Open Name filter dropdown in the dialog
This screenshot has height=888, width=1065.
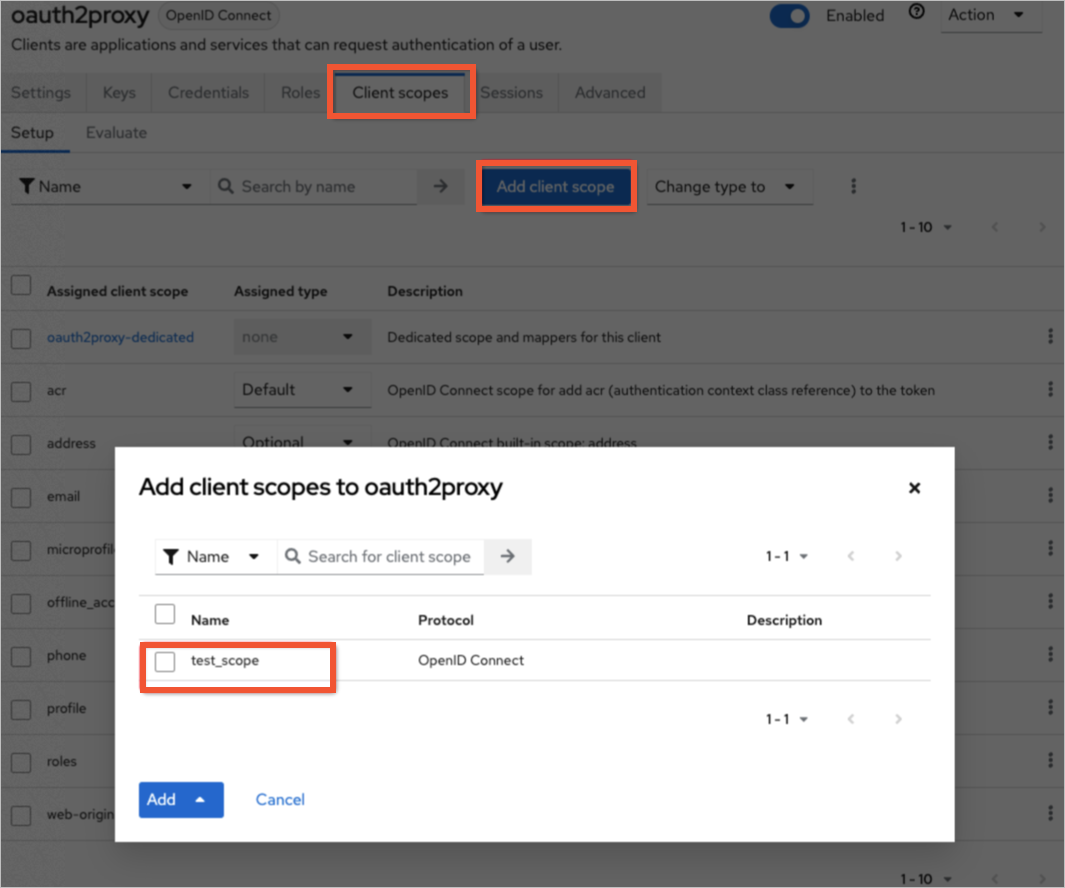click(215, 556)
